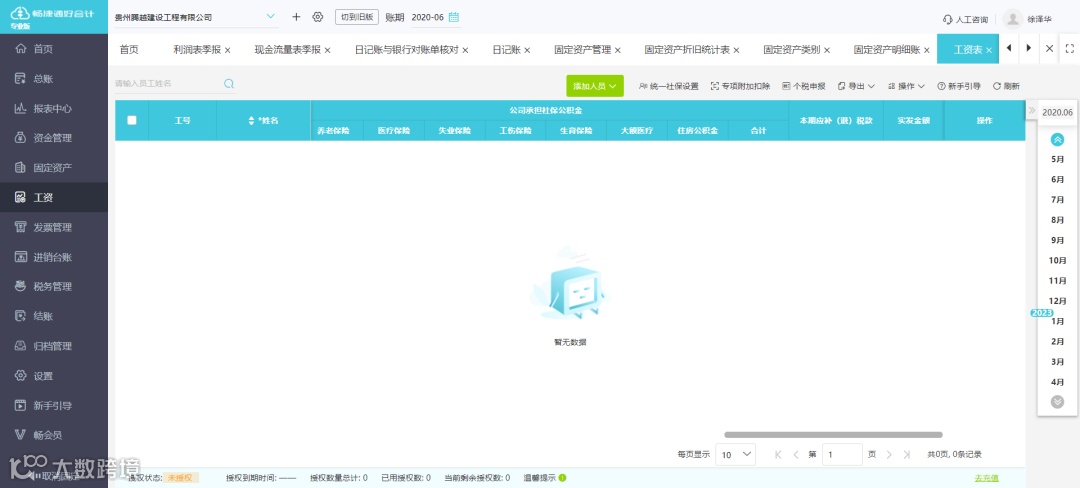Jump to first page in pagination

[x=778, y=454]
